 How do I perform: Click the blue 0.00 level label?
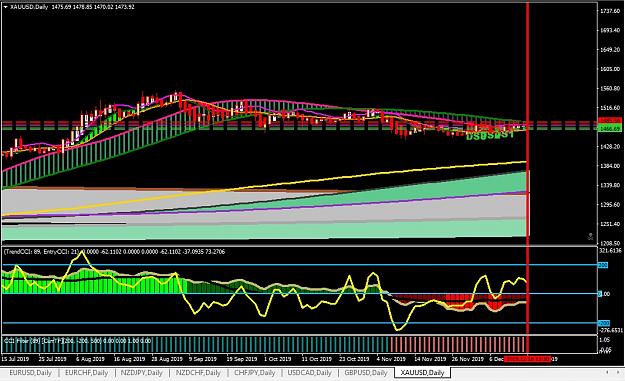point(604,294)
